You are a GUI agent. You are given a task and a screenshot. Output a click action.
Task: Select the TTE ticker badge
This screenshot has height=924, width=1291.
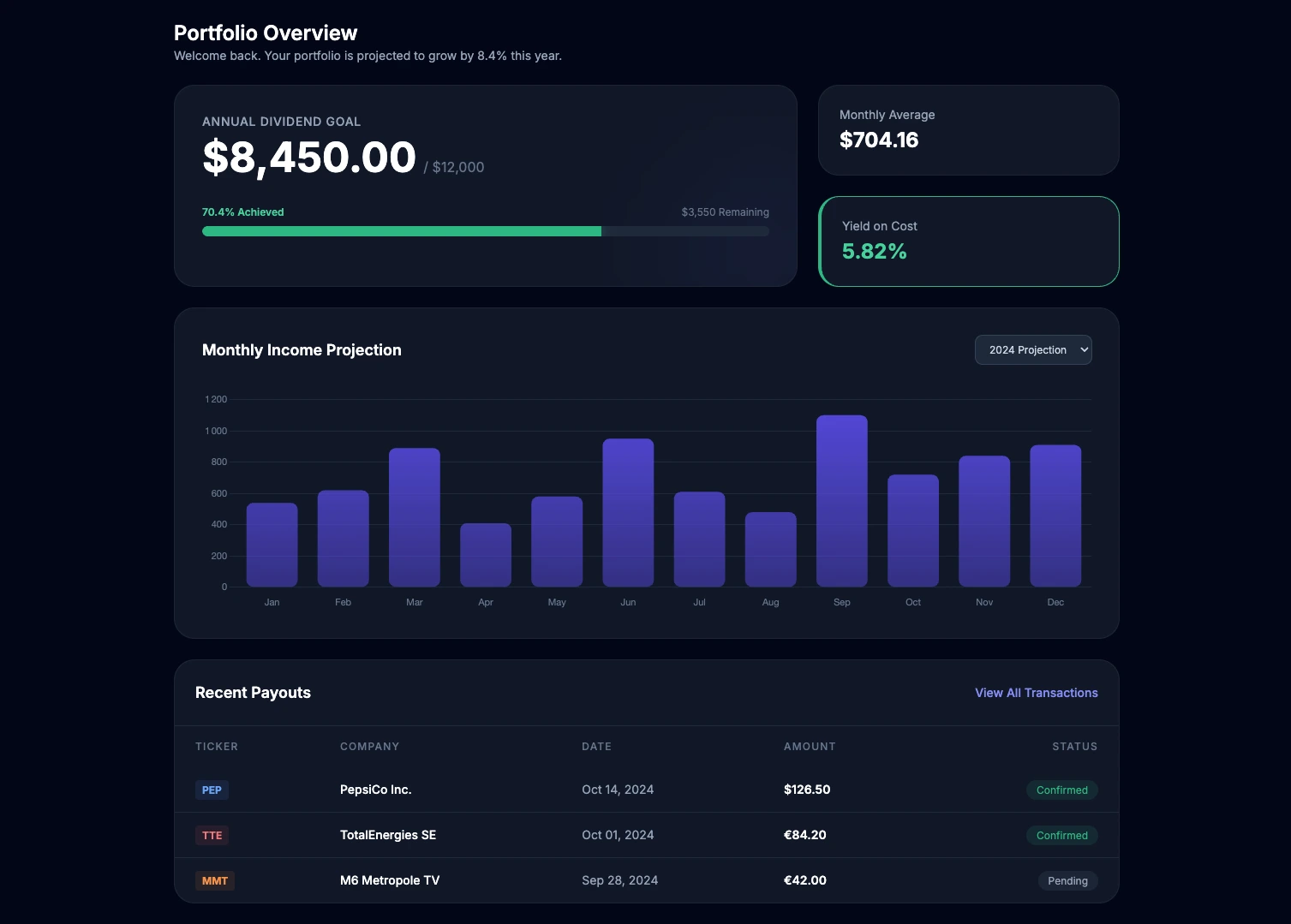212,835
